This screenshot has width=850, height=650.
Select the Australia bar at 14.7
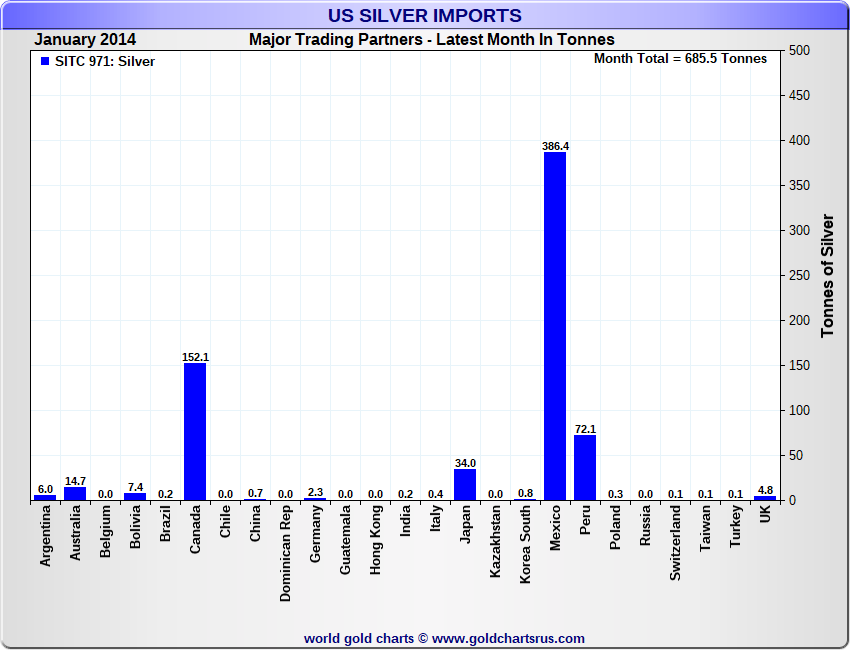click(75, 493)
